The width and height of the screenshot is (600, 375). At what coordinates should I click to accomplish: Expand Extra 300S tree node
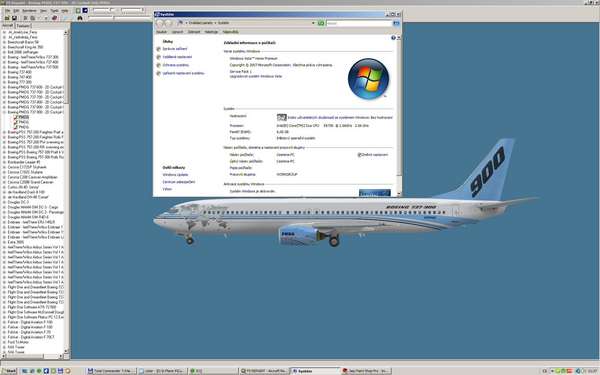[x=5, y=242]
